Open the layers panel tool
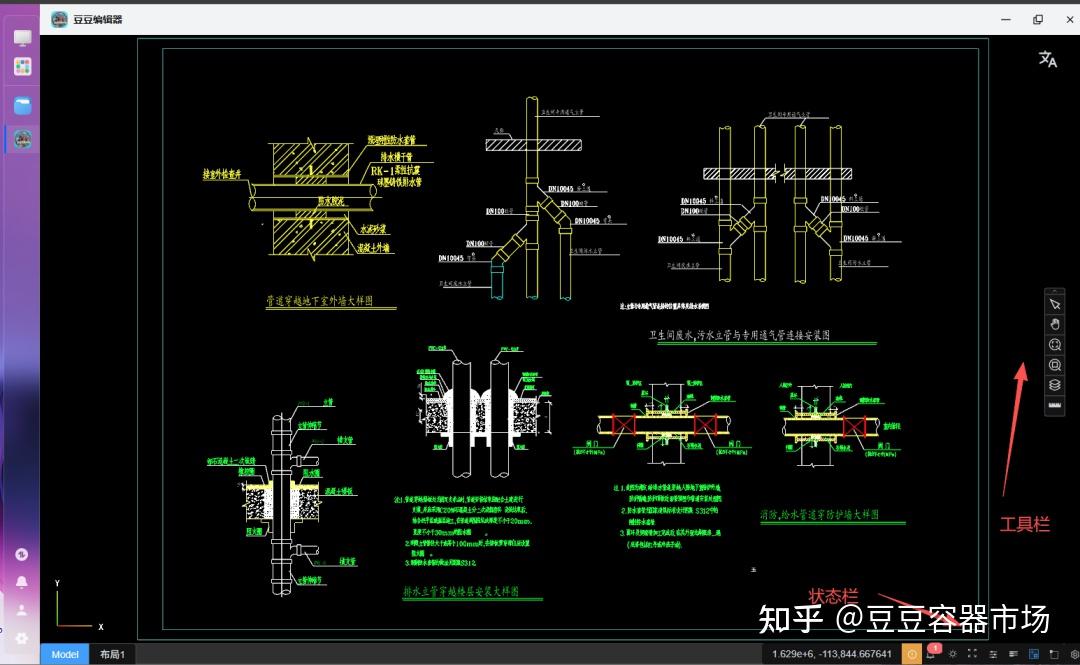The image size is (1080, 665). point(1055,385)
